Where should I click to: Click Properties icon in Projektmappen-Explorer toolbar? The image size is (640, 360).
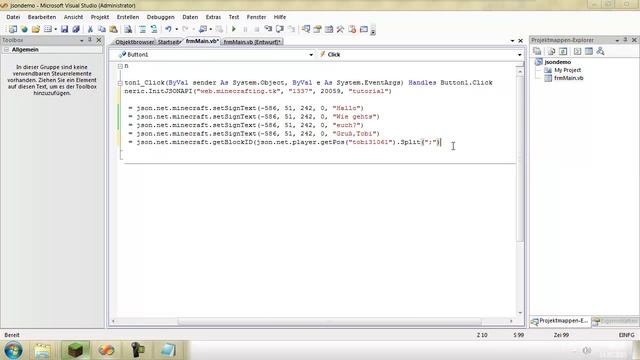click(x=537, y=51)
